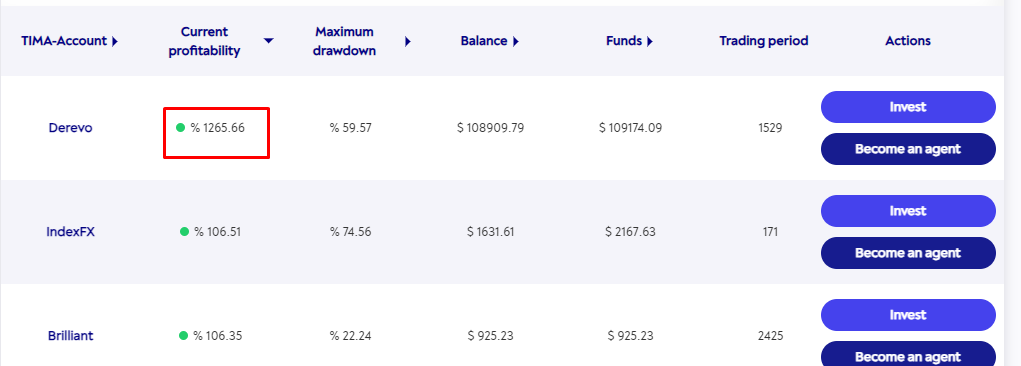Sort by Balance column arrow
This screenshot has height=366, width=1021.
[516, 42]
